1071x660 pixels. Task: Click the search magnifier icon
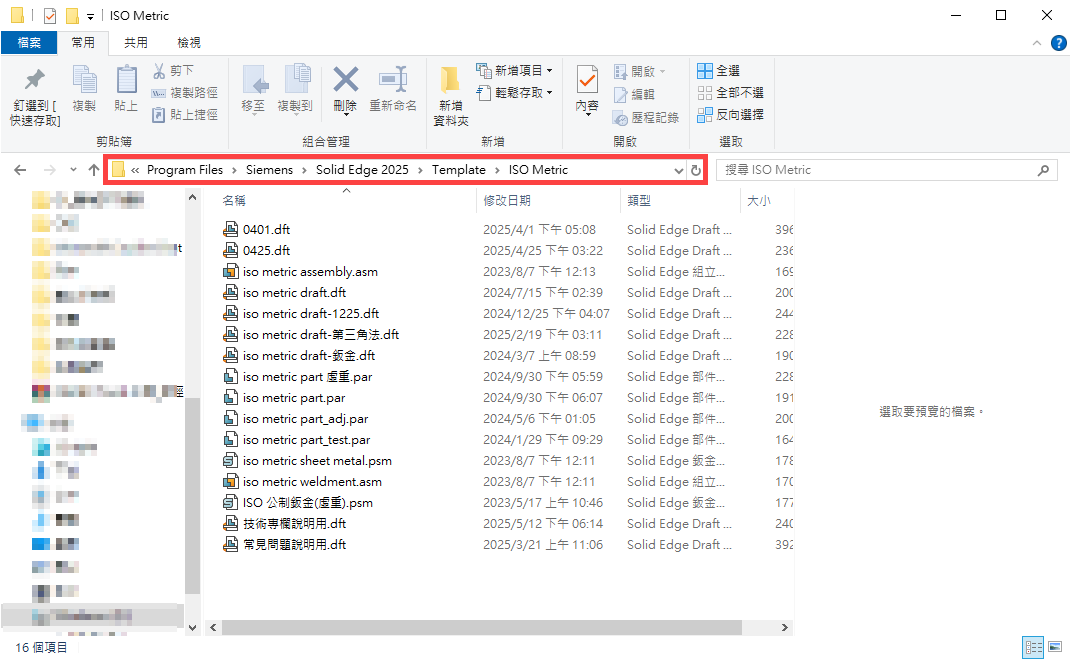(1043, 170)
